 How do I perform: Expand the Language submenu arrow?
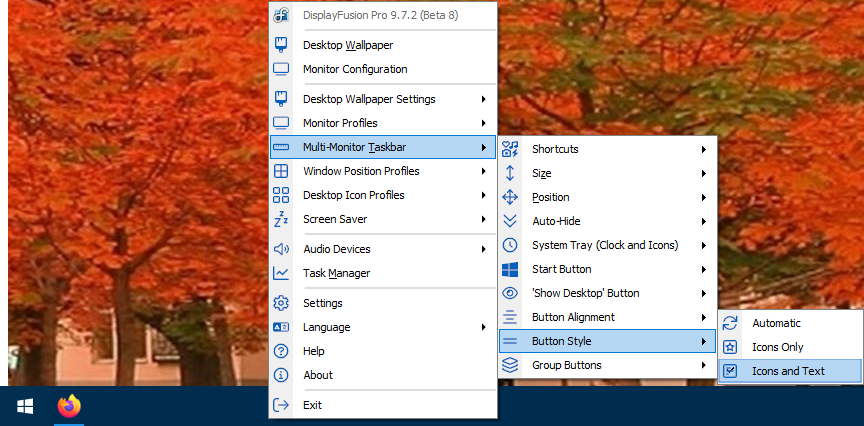pos(484,327)
